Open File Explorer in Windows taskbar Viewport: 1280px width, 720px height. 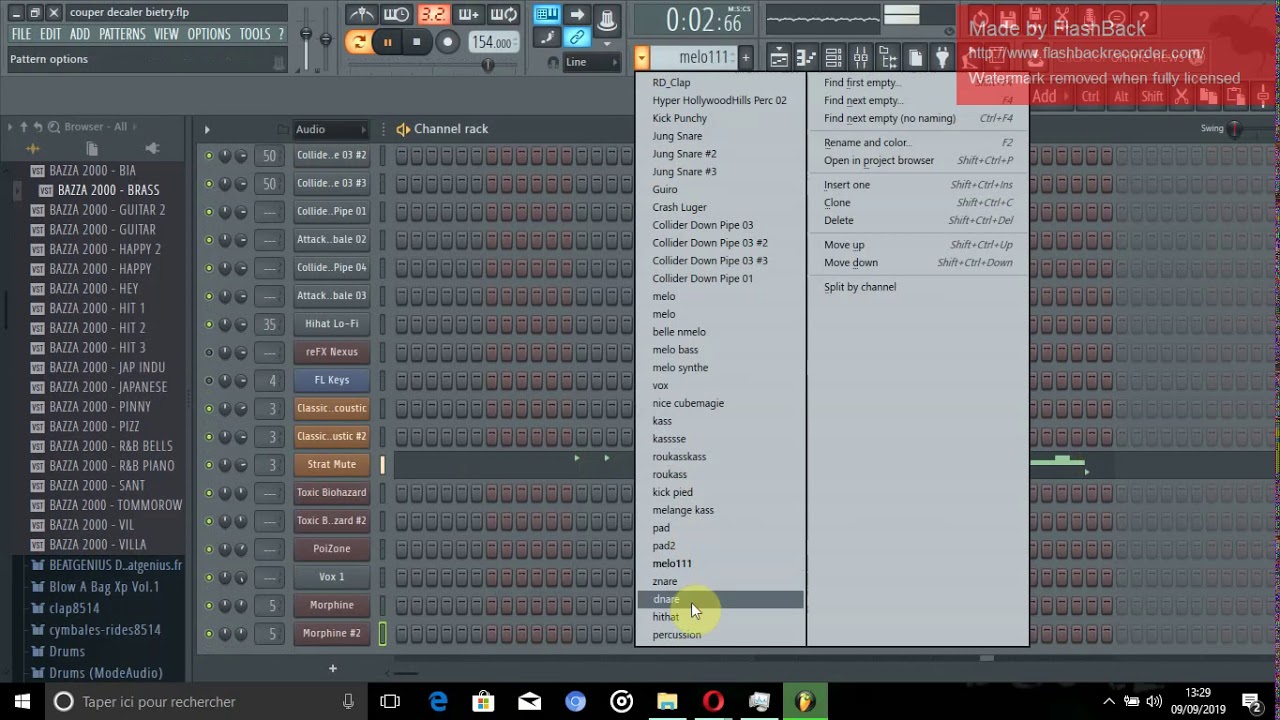[x=667, y=701]
